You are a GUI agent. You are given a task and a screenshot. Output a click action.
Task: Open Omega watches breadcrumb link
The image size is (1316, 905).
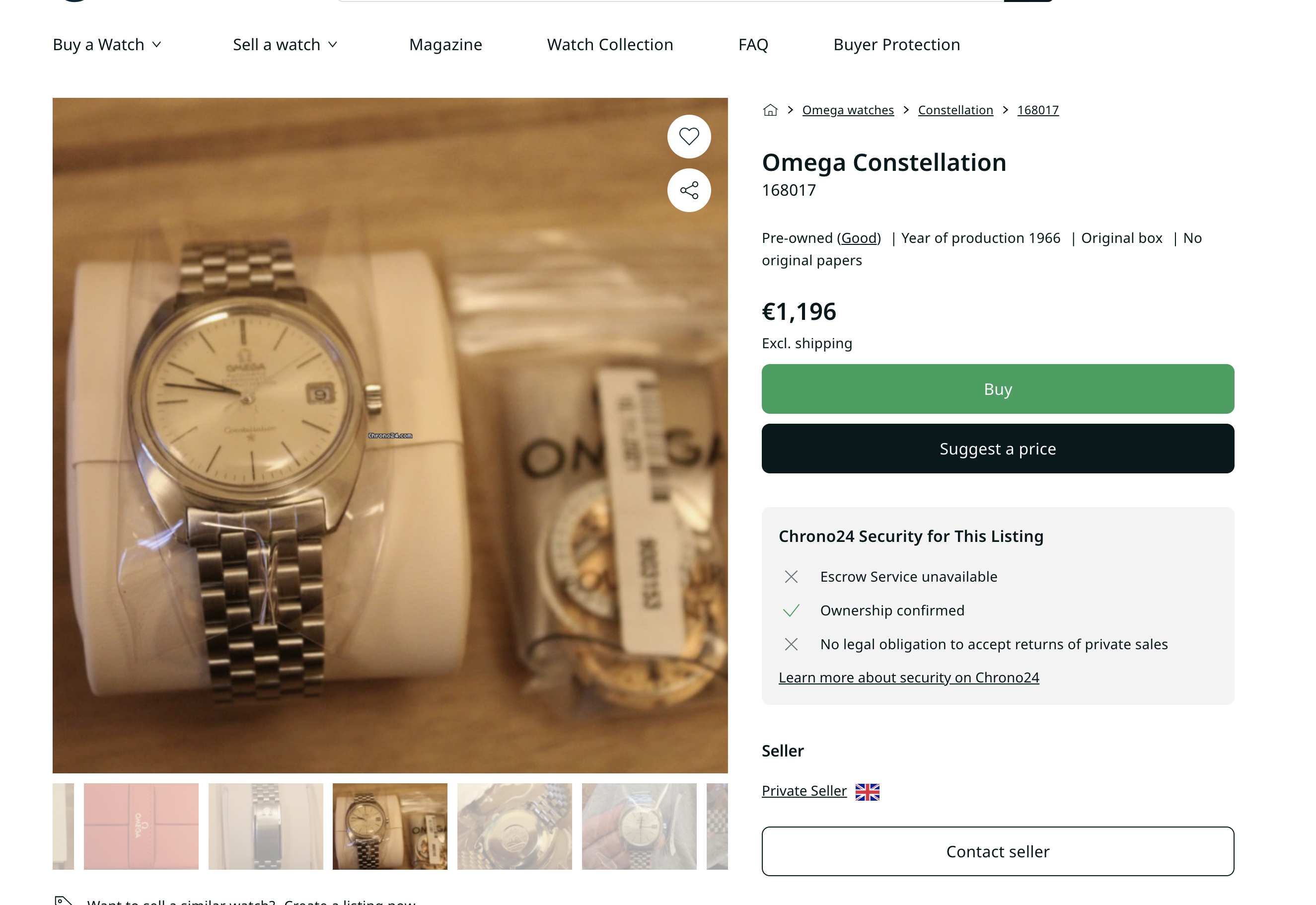coord(847,110)
